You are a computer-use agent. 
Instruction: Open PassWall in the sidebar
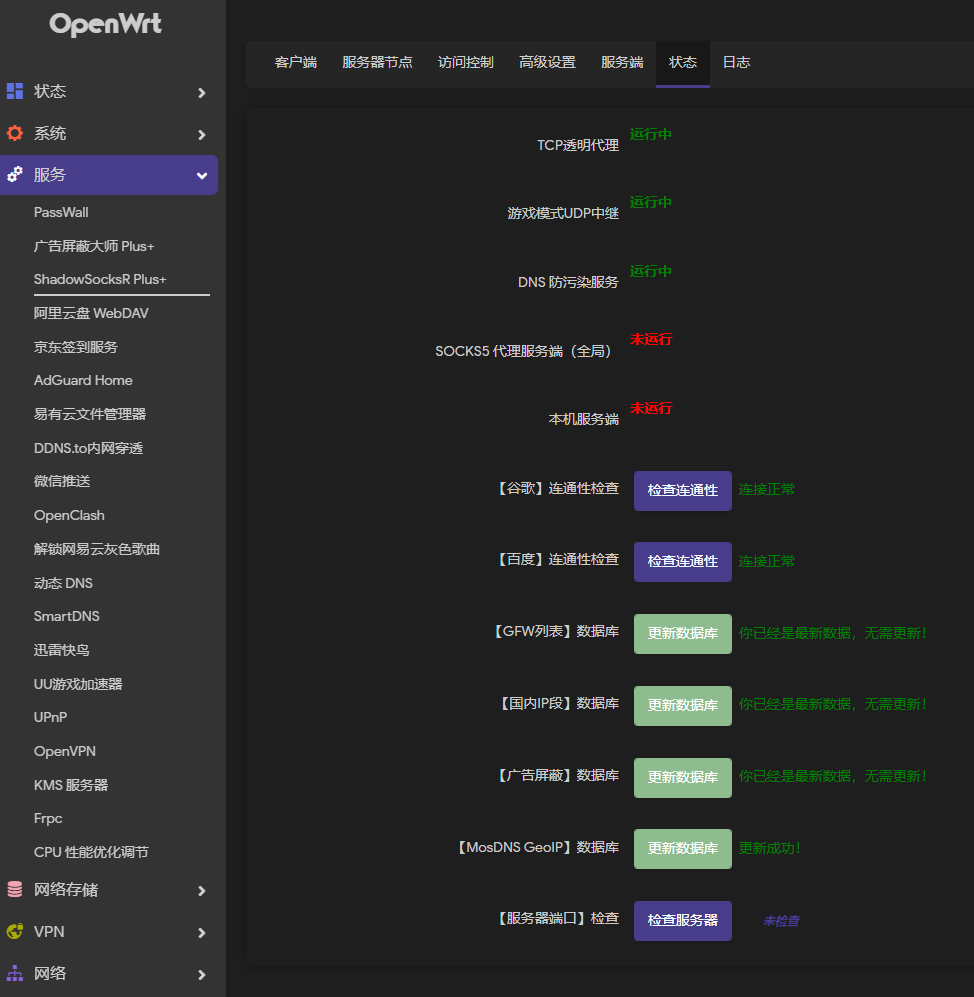61,212
